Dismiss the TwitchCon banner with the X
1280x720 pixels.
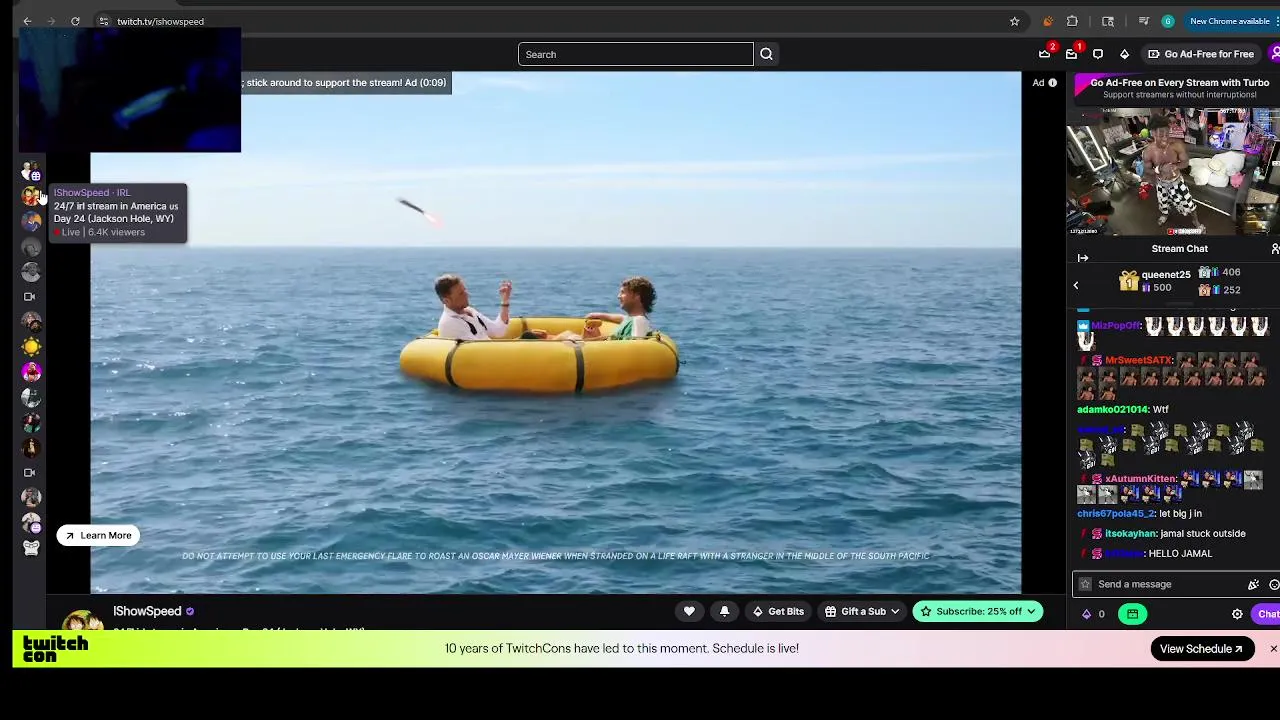pos(1273,649)
